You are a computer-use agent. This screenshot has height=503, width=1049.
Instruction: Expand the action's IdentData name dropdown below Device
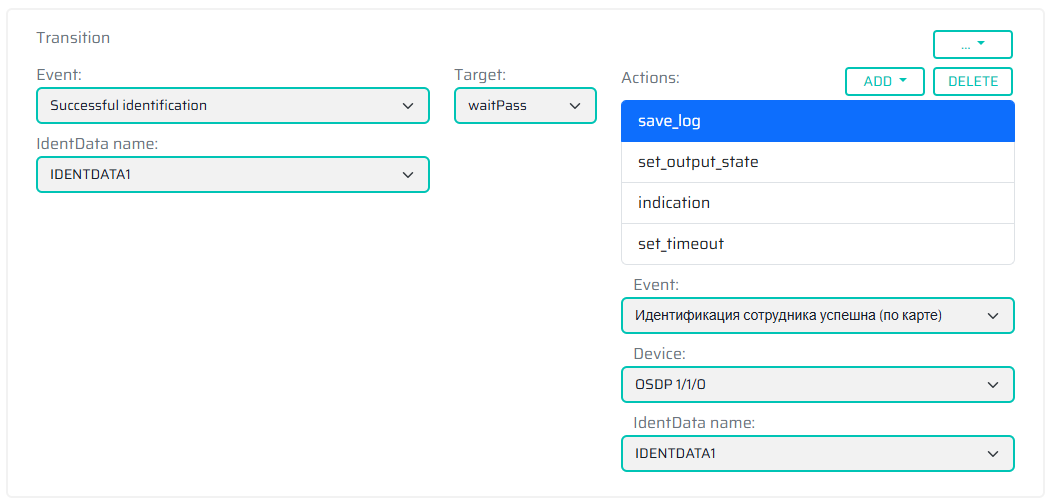(817, 453)
